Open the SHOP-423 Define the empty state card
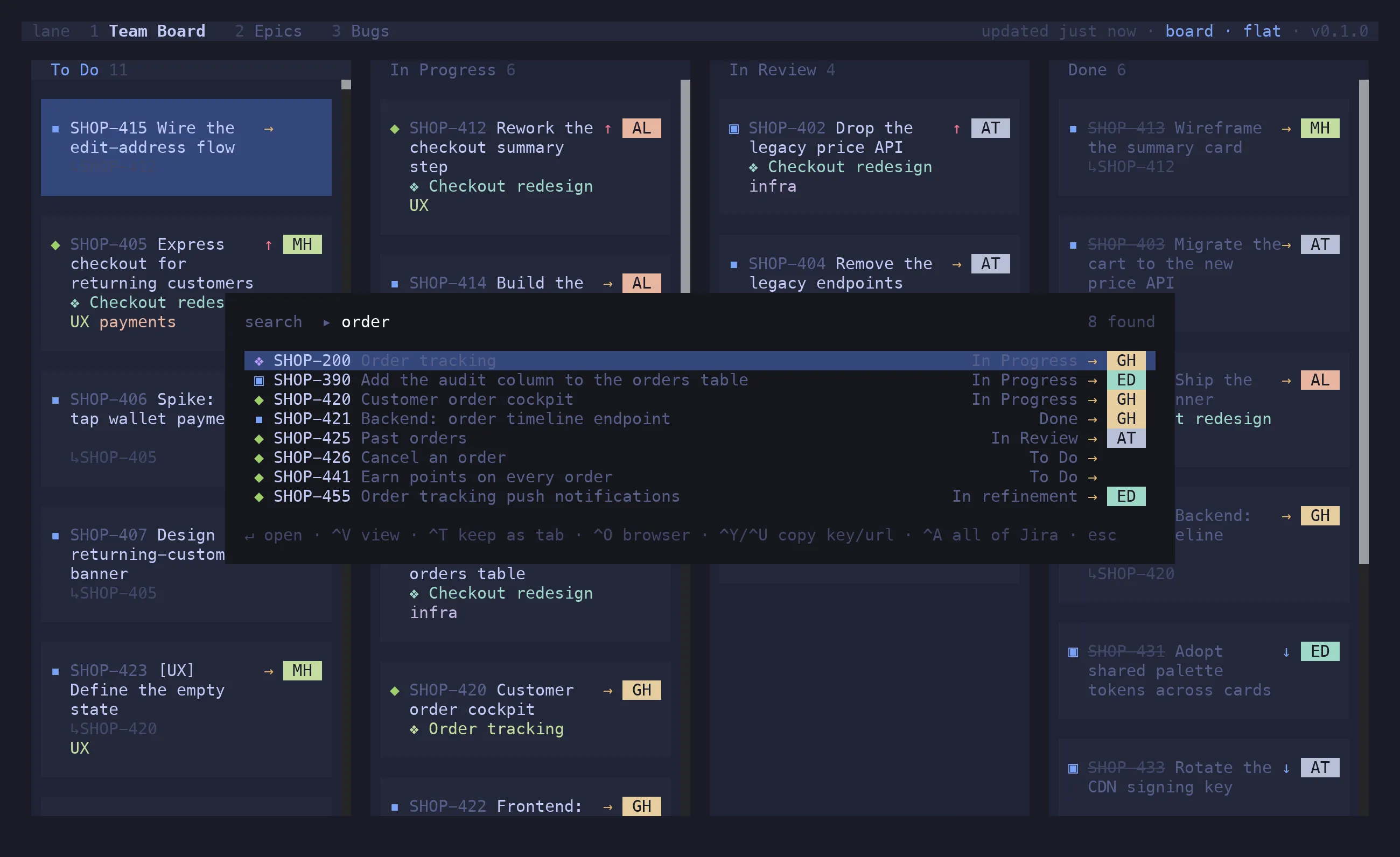Viewport: 1400px width, 857px height. (186, 710)
